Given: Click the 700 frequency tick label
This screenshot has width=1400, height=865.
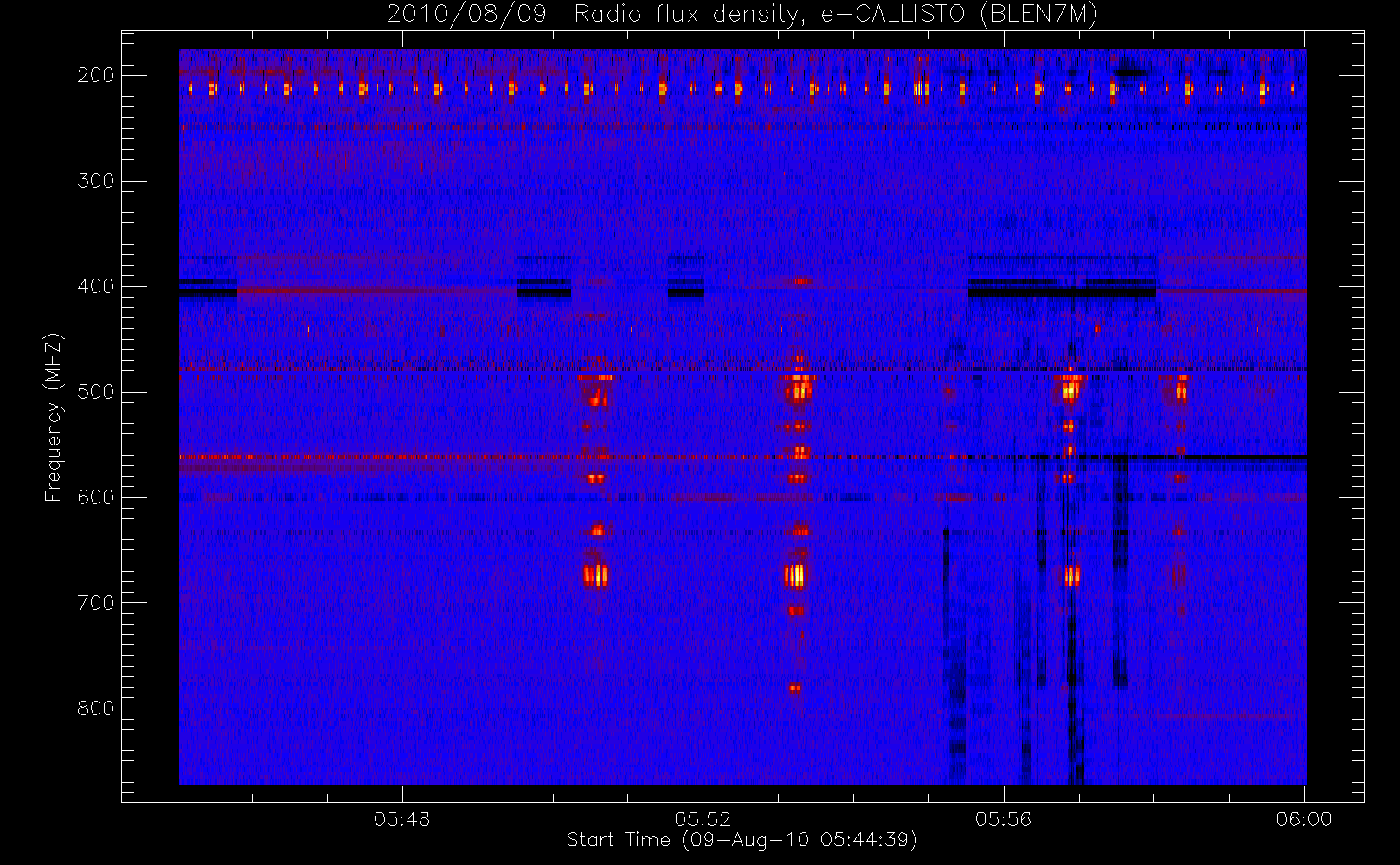Looking at the screenshot, I should click(95, 603).
